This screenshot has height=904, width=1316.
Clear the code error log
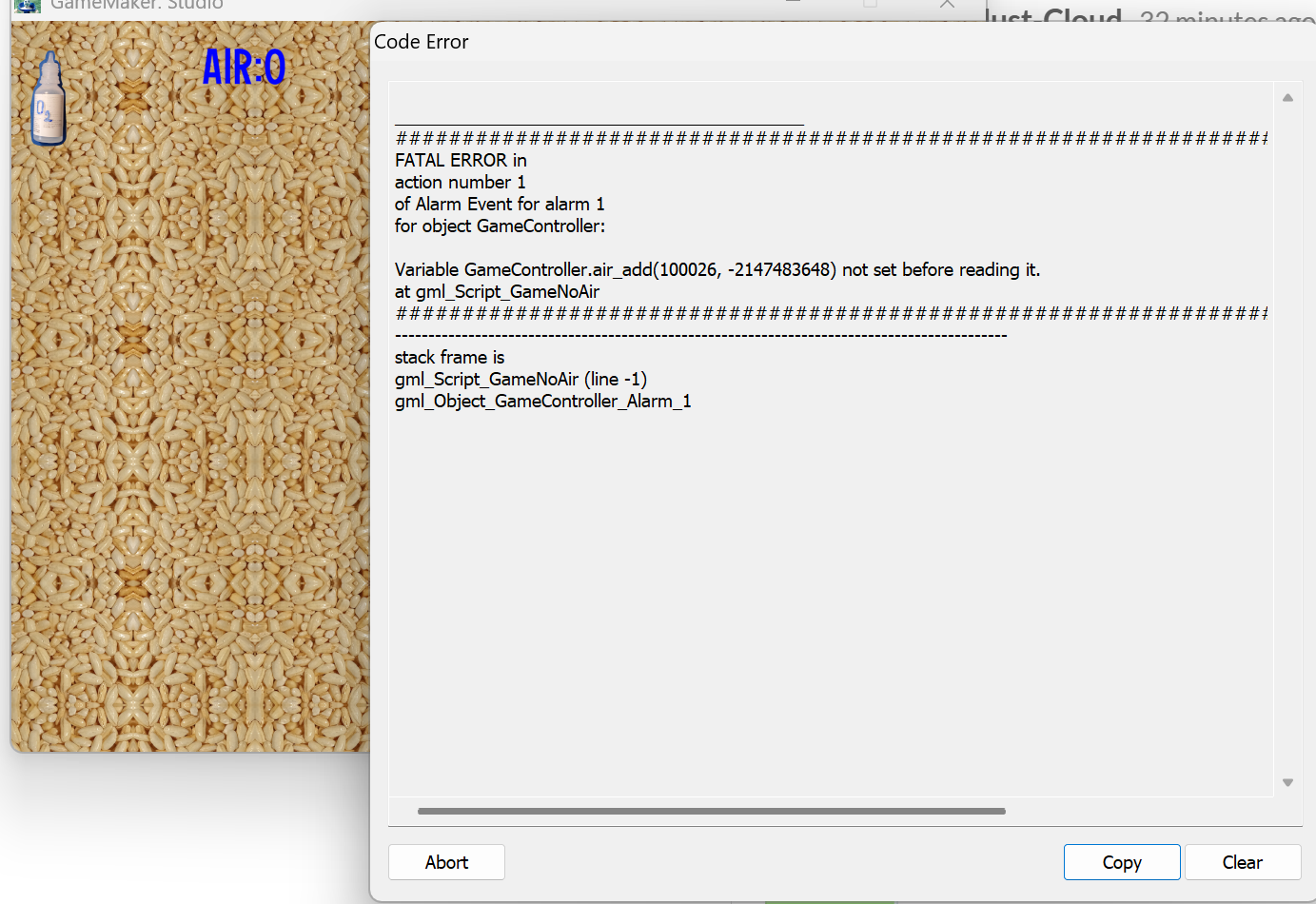click(1243, 862)
